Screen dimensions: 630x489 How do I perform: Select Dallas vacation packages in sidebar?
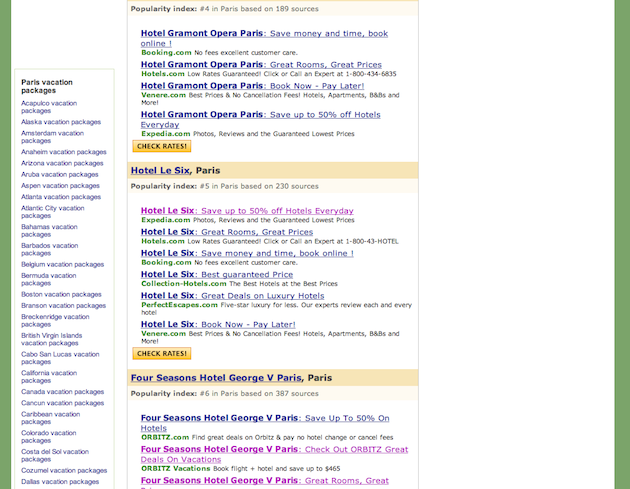(x=60, y=481)
